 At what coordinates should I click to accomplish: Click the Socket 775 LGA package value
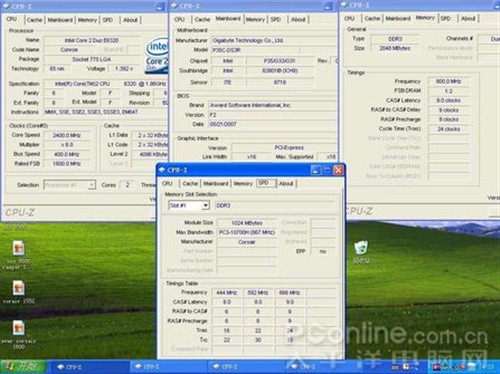pyautogui.click(x=92, y=59)
